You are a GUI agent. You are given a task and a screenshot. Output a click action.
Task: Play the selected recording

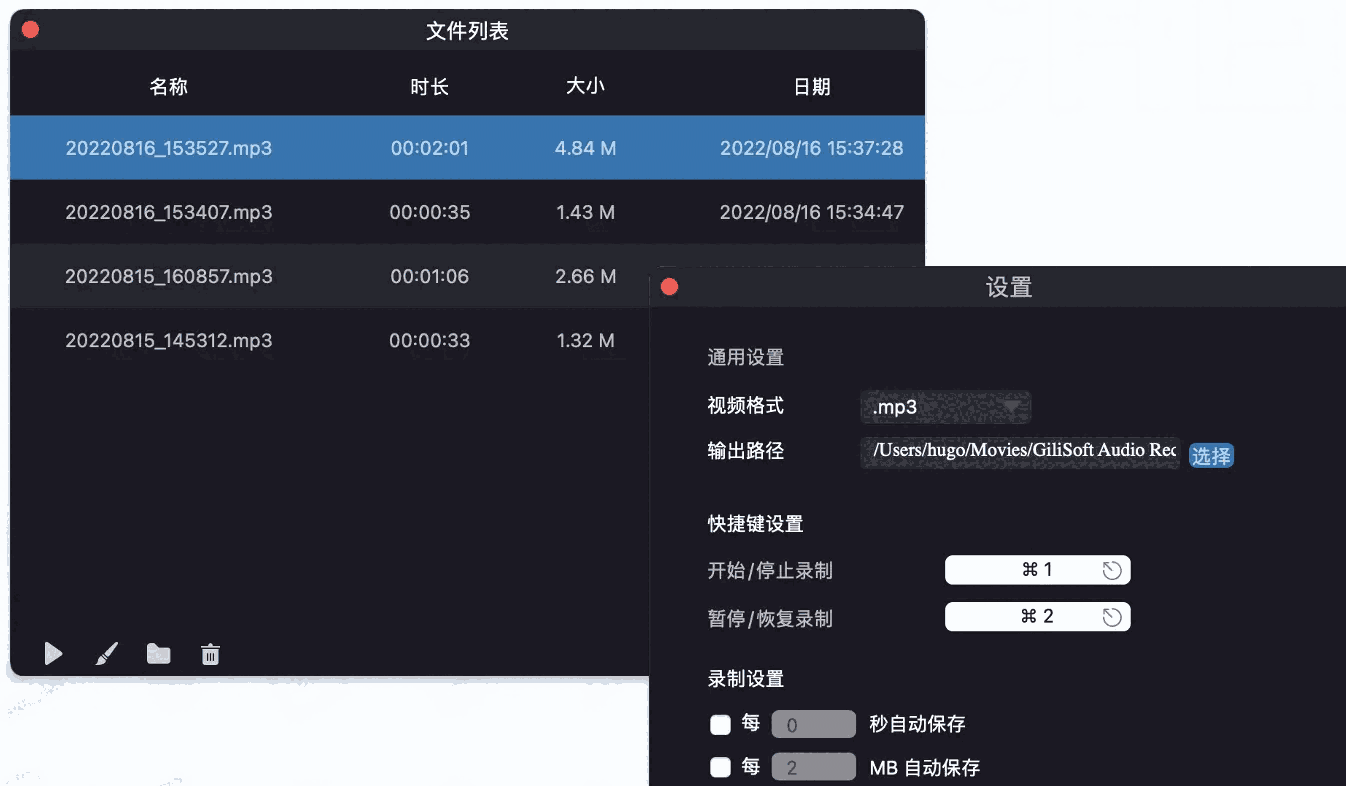(54, 653)
